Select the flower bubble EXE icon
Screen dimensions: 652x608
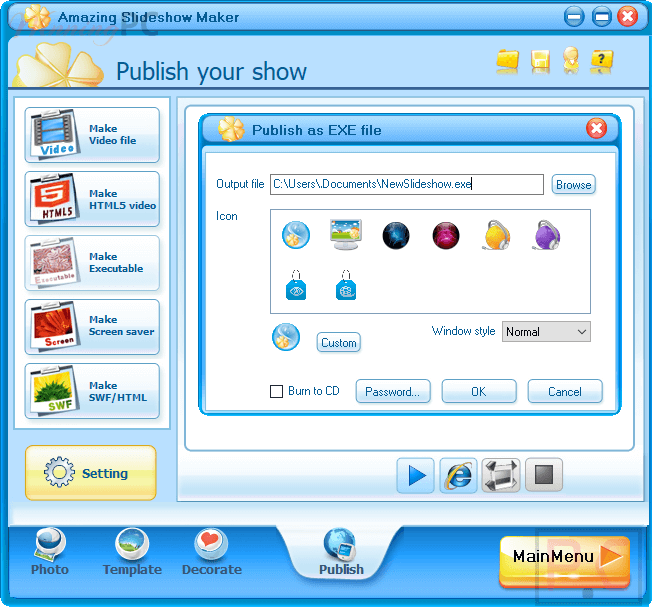pyautogui.click(x=296, y=235)
